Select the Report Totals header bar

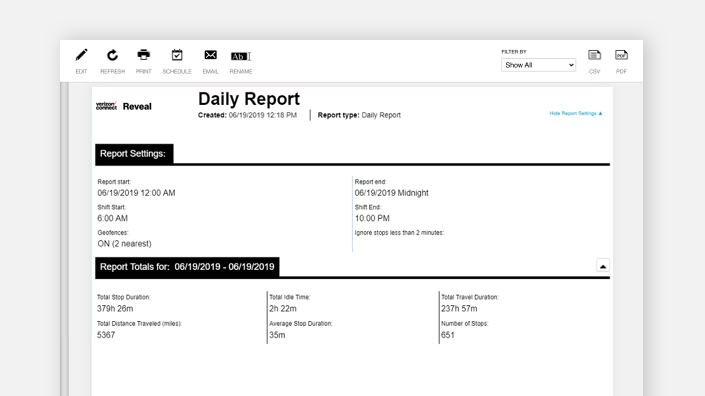click(x=187, y=267)
